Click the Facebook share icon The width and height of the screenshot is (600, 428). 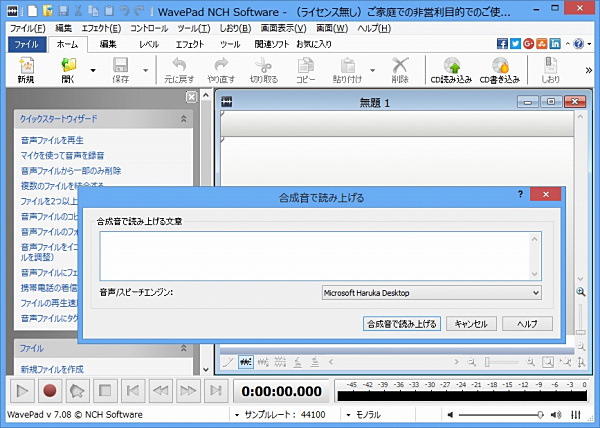pos(502,44)
